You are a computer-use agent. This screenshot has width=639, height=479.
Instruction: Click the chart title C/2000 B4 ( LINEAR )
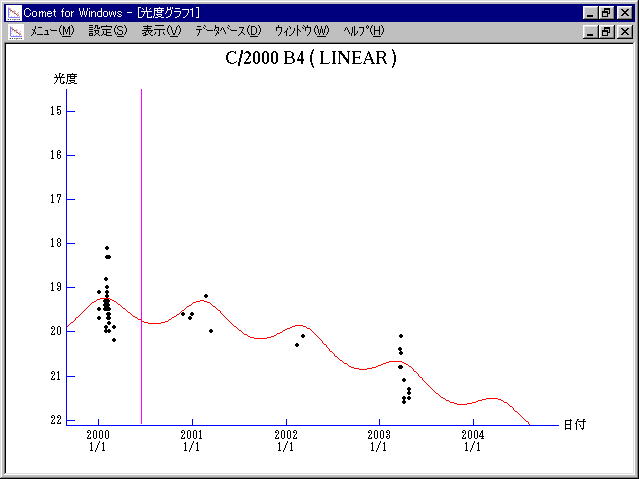[x=311, y=58]
